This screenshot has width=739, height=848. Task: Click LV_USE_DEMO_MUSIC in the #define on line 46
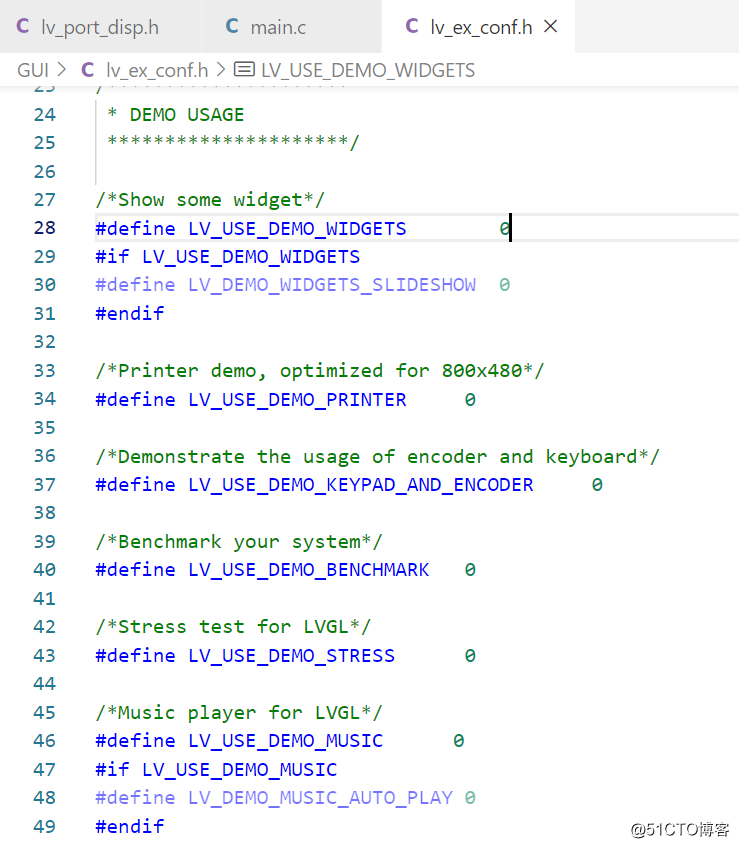(286, 741)
